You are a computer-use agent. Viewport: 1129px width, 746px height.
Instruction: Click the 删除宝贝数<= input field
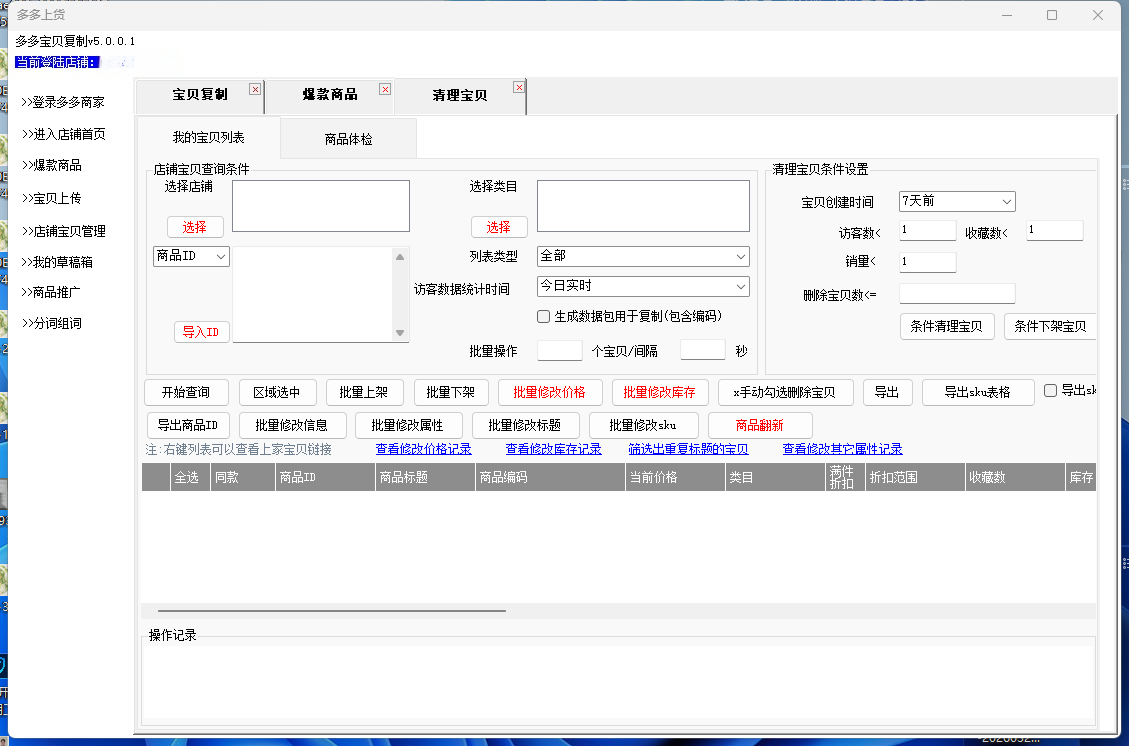[957, 293]
